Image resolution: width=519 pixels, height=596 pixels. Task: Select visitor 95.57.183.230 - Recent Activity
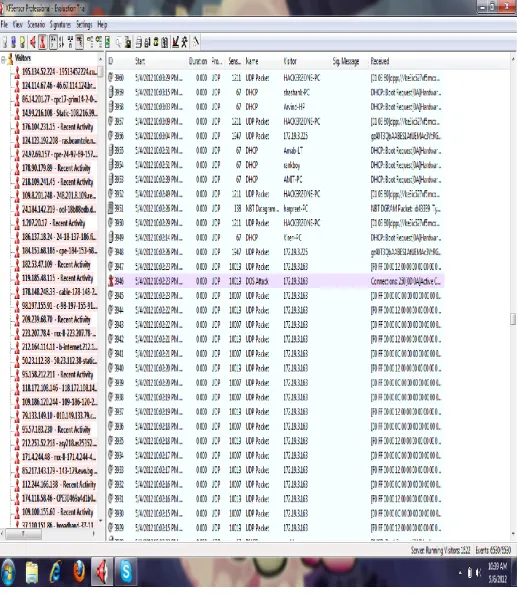(x=56, y=430)
